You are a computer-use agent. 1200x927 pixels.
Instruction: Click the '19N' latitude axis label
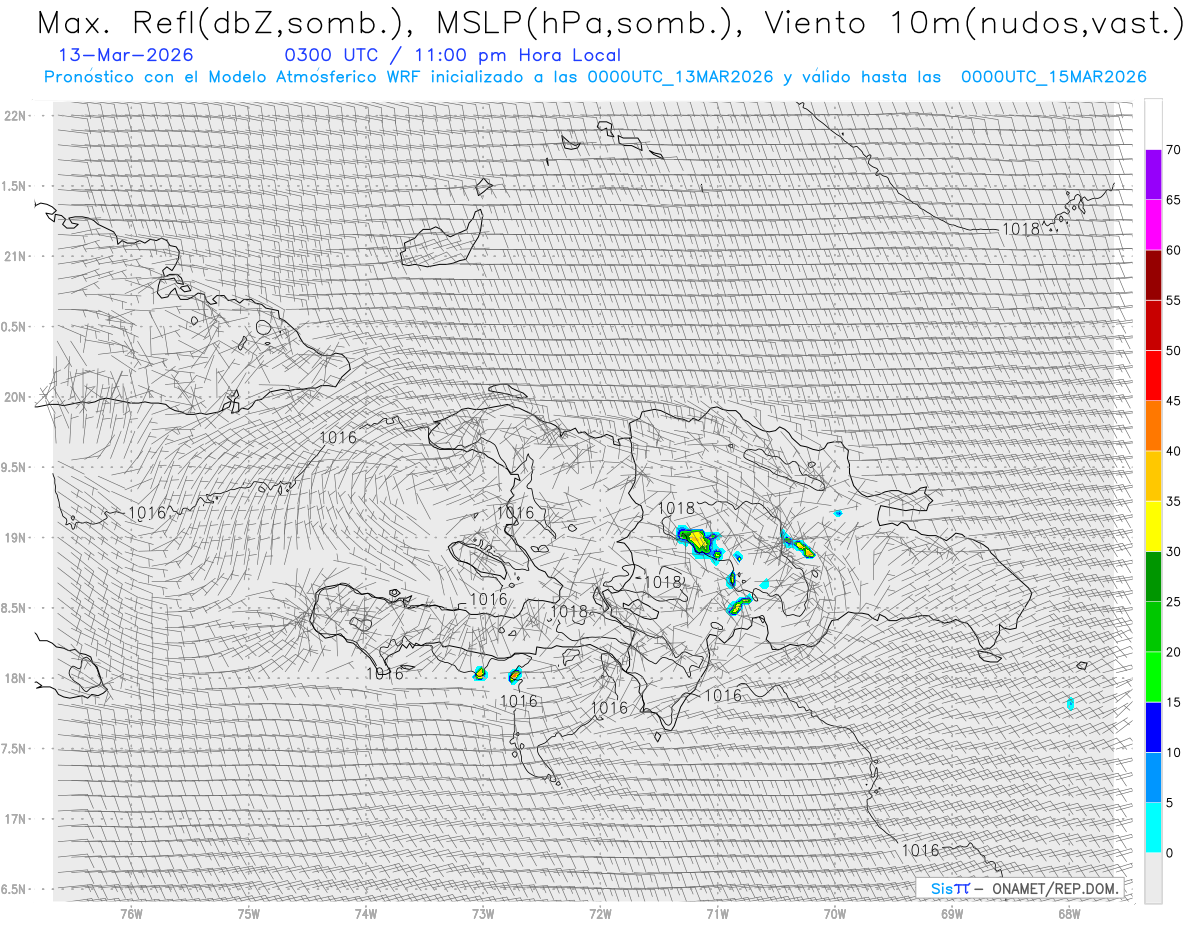coord(15,537)
